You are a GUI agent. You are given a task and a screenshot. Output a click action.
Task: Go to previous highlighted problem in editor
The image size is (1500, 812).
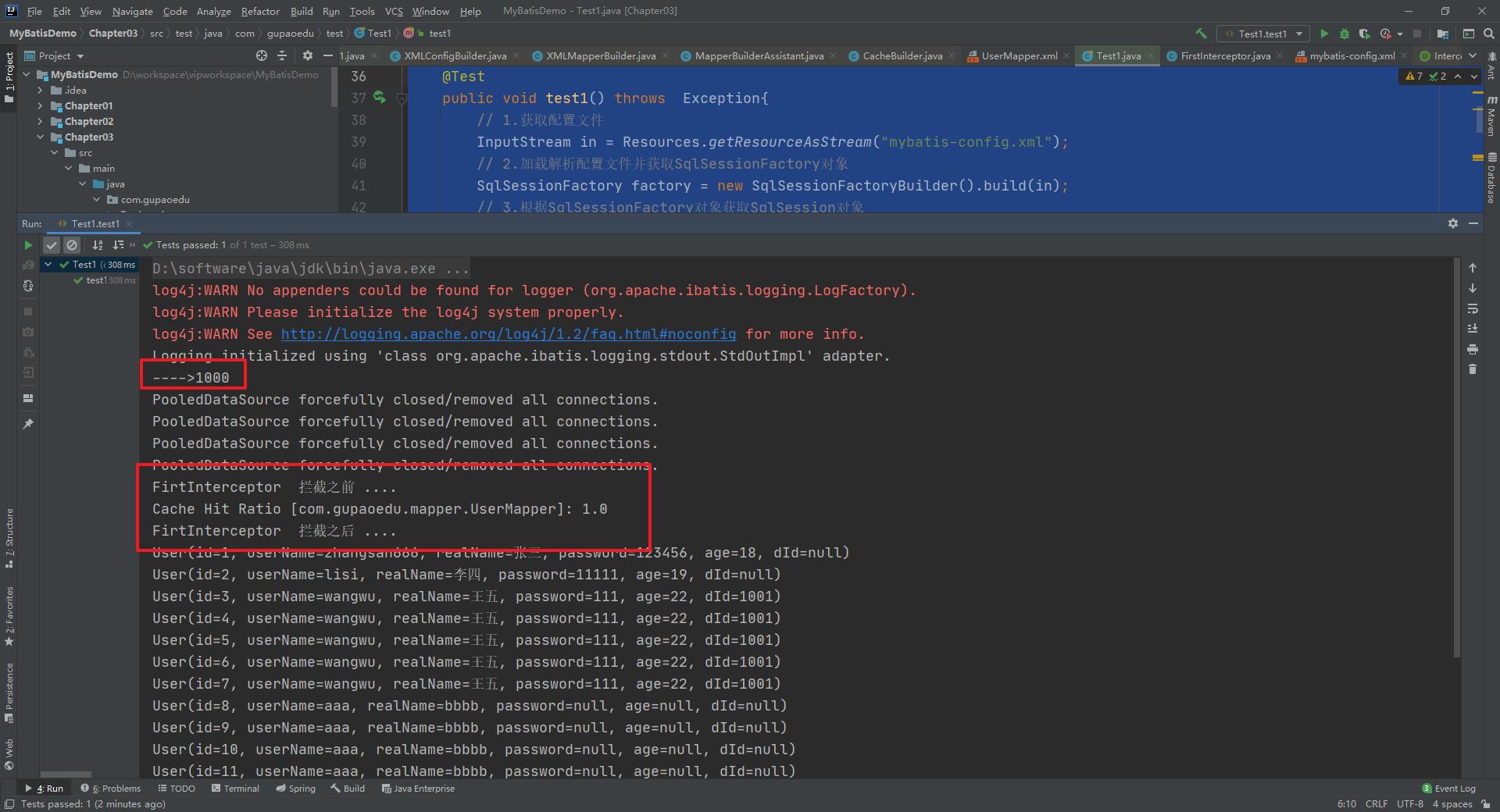click(x=1458, y=77)
